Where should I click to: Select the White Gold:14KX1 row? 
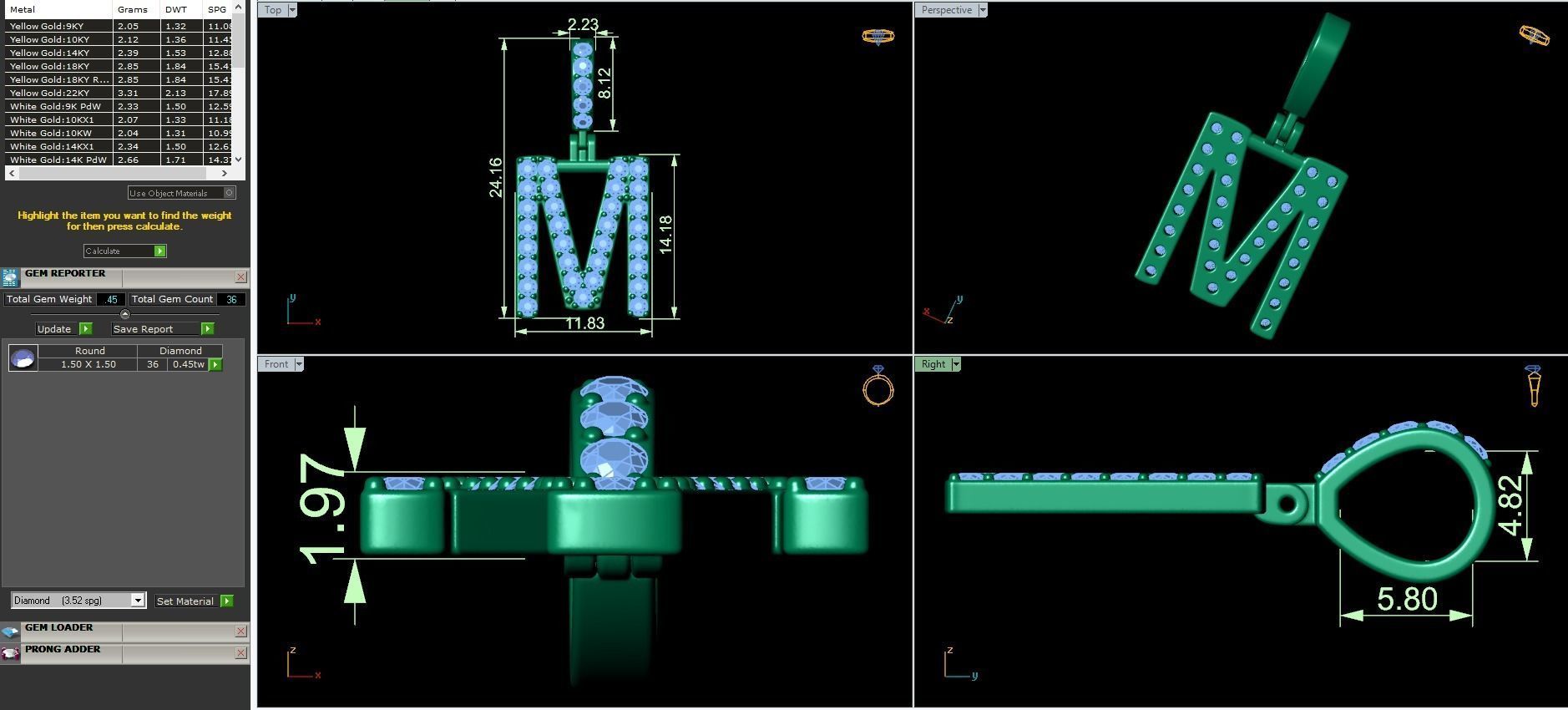tap(119, 146)
